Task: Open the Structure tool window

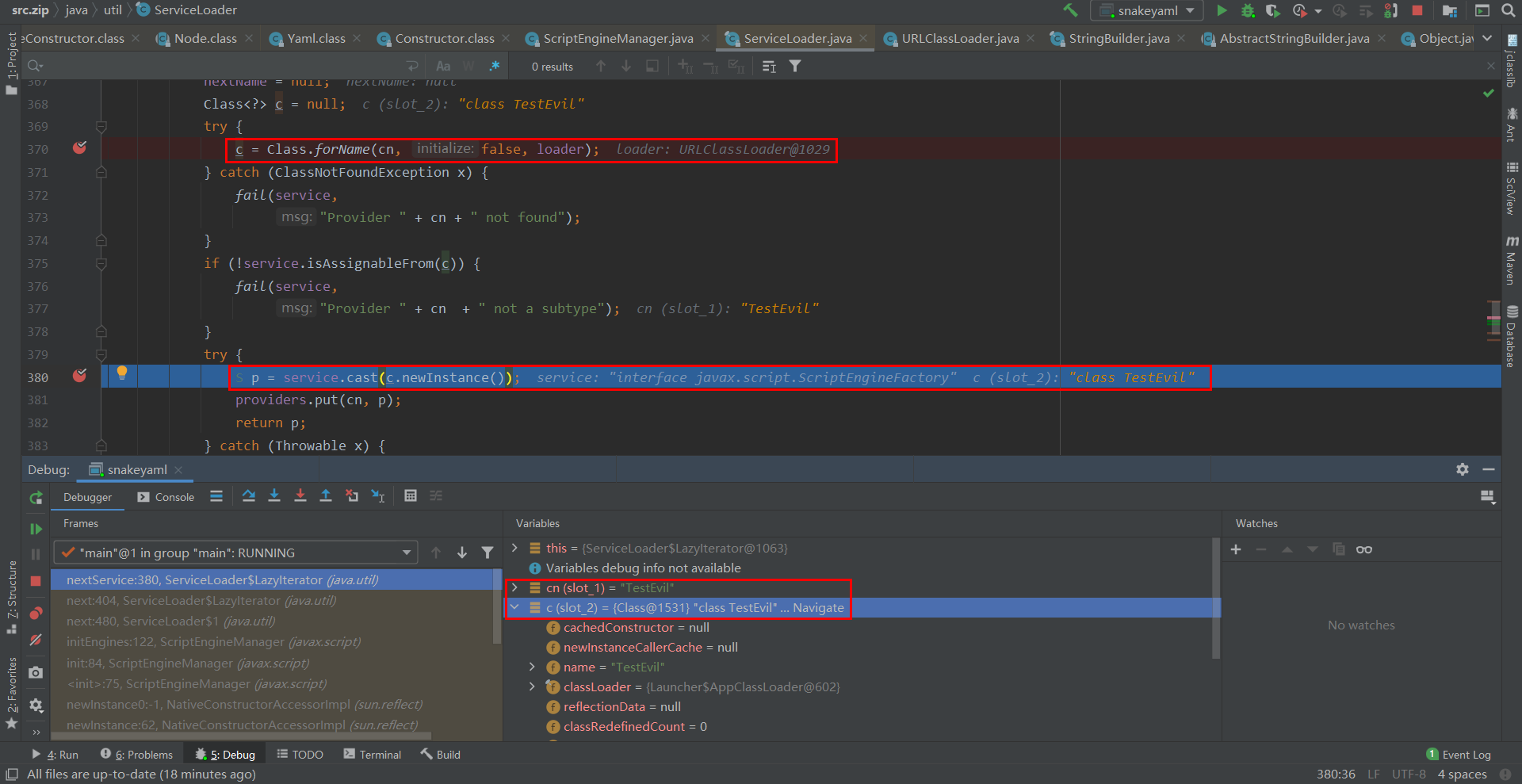Action: (x=11, y=598)
